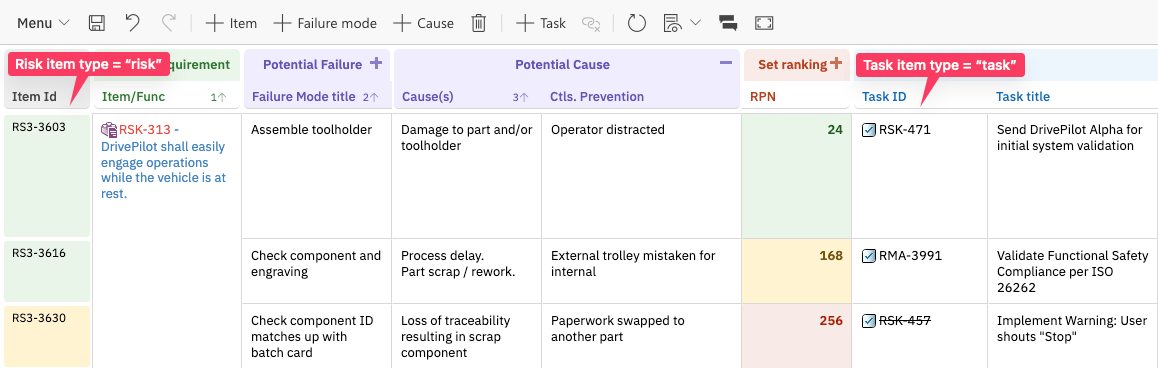The height and width of the screenshot is (368, 1158).
Task: Click Damage to part and/or toolholder cell
Action: (467, 176)
